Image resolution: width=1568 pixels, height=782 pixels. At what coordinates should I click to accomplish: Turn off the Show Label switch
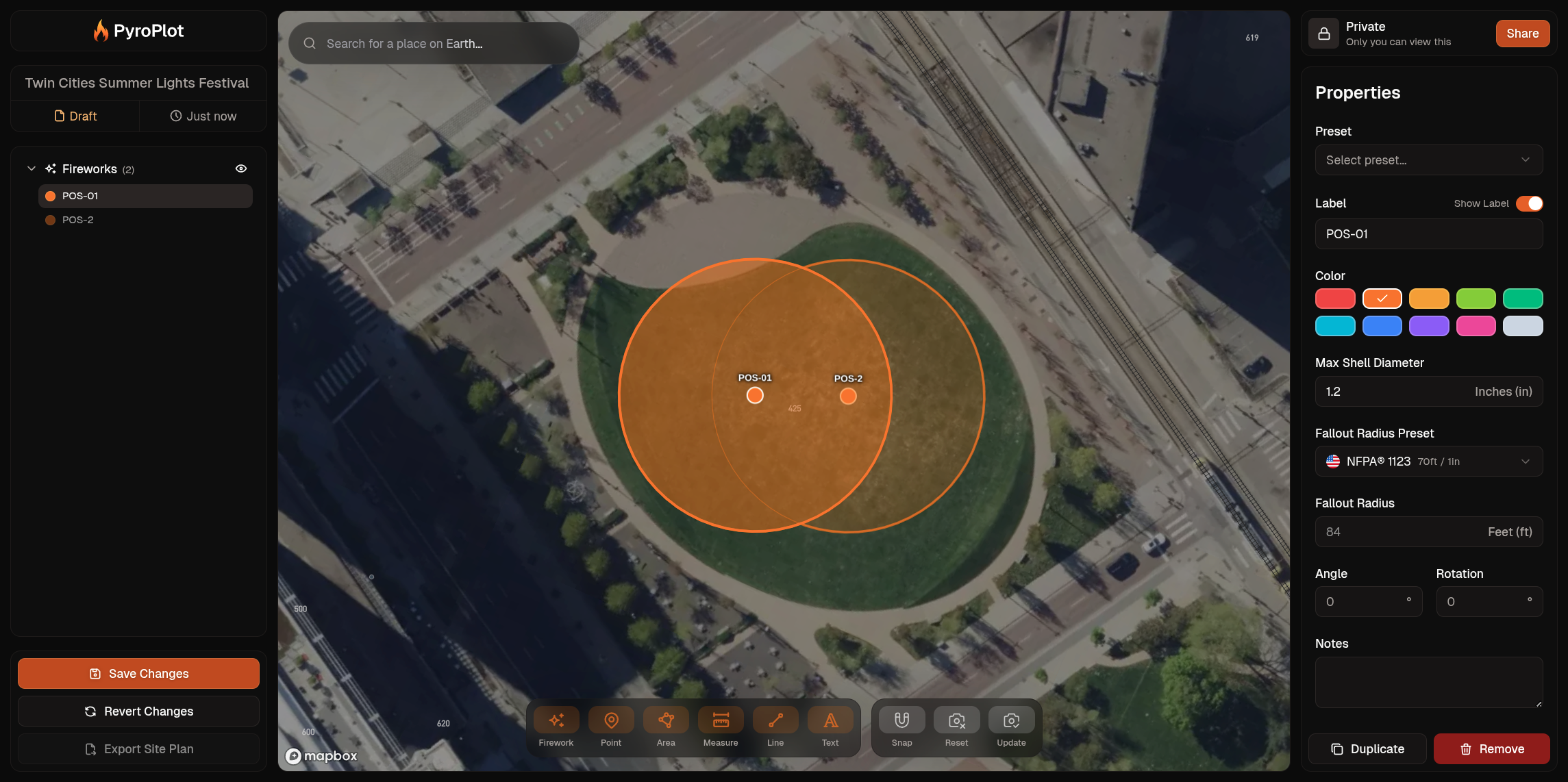[1528, 203]
